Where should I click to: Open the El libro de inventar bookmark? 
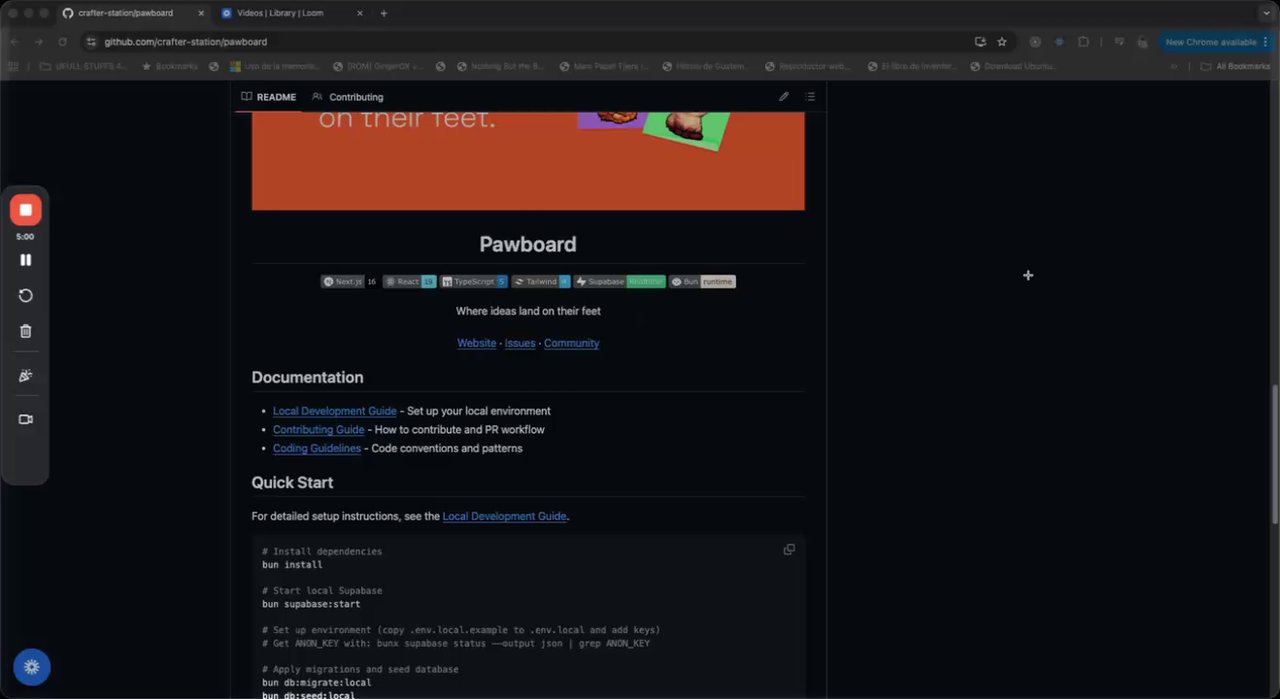tap(912, 67)
